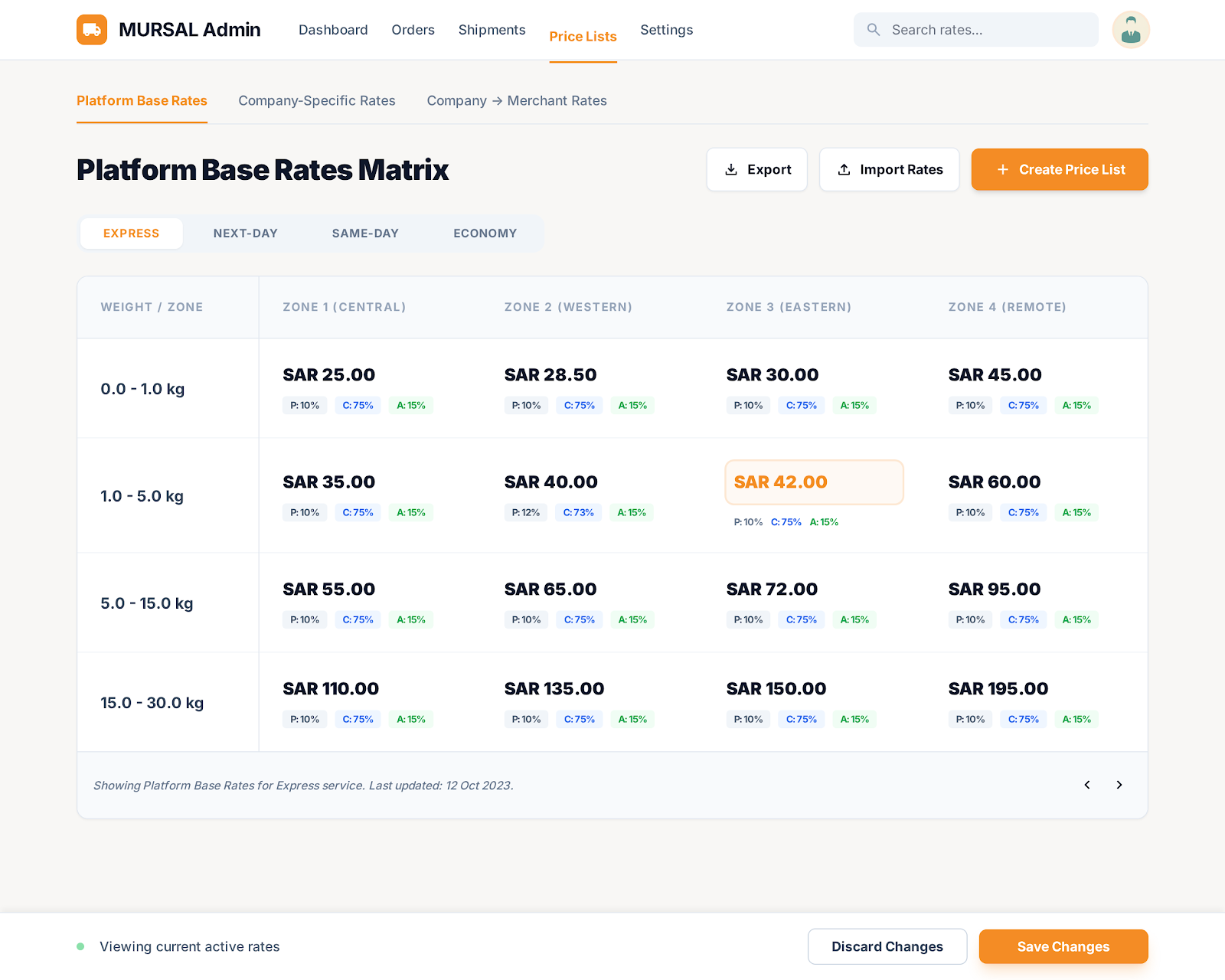This screenshot has height=980, width=1225.
Task: Click the upload icon on Import Rates
Action: [x=844, y=169]
